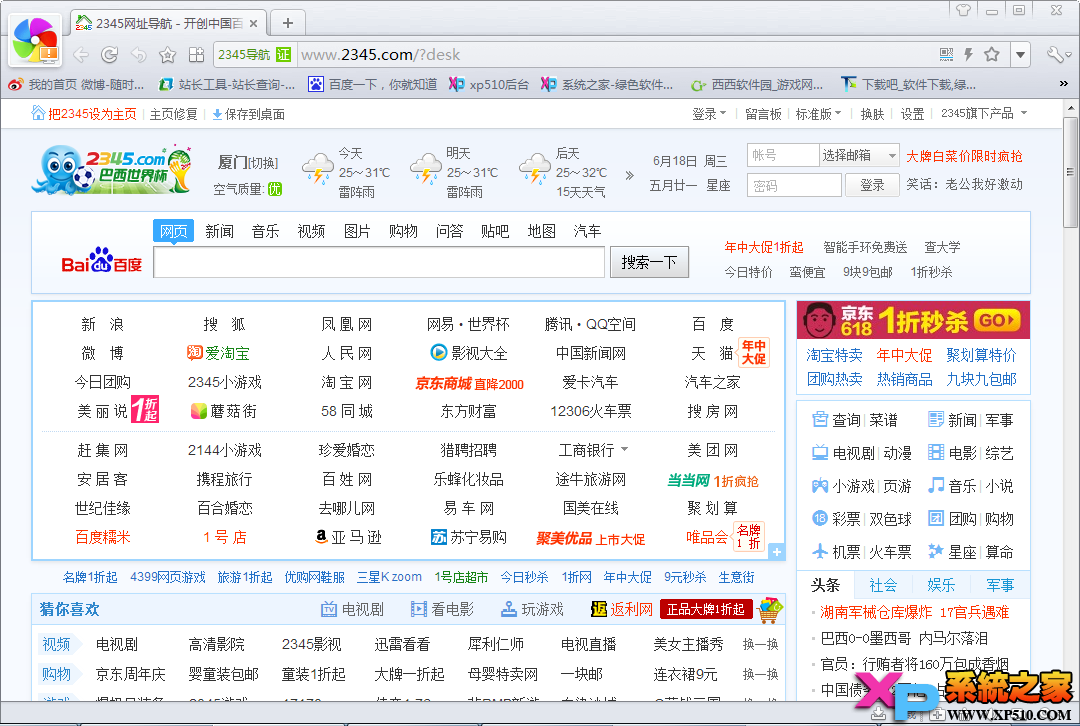
Task: Open the 爱淘宝 site link
Action: pyautogui.click(x=218, y=353)
